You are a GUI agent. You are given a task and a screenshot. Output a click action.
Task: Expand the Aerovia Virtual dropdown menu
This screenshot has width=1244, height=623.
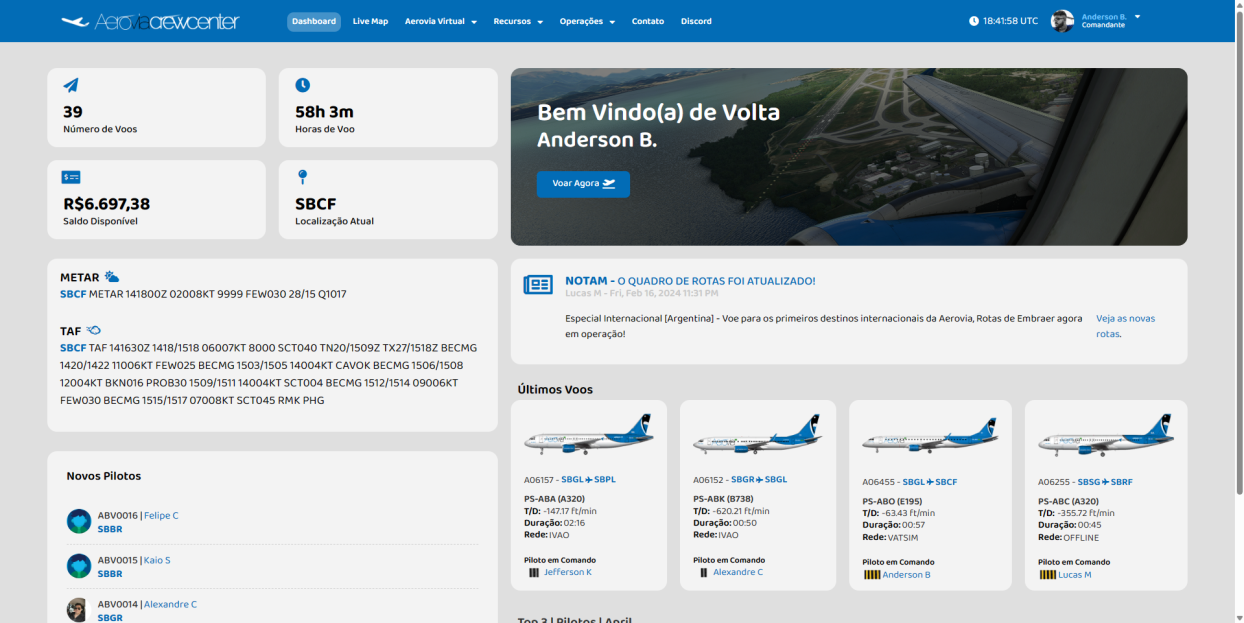pos(440,21)
